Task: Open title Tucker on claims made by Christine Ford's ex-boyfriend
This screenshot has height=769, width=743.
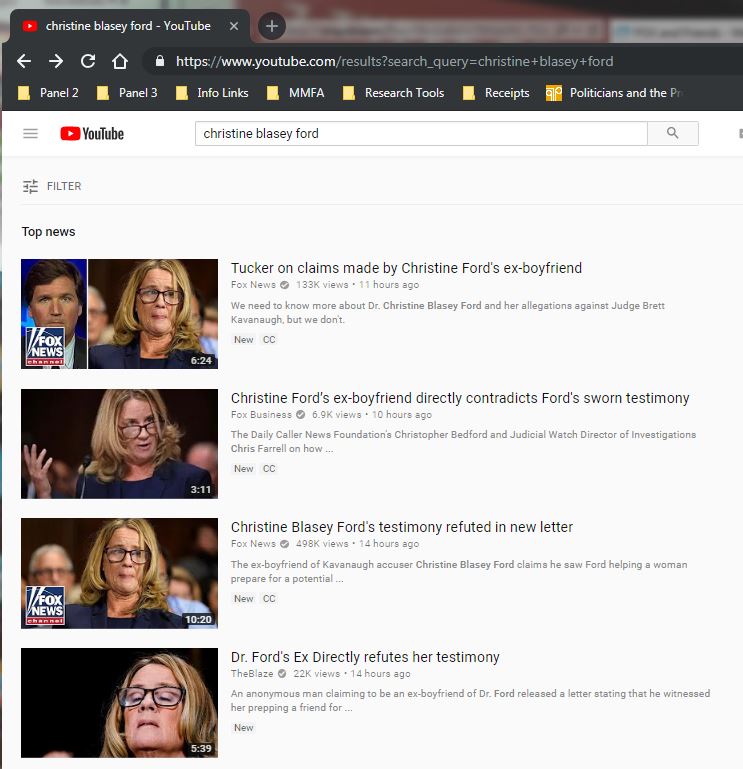Action: point(406,268)
